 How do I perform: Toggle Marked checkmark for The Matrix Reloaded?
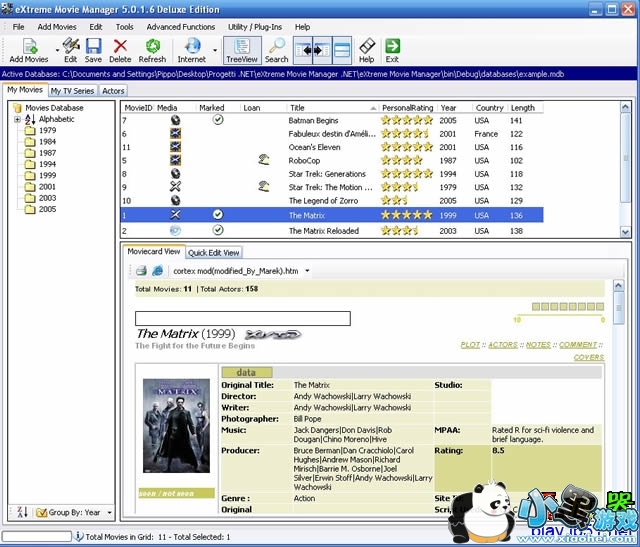[218, 230]
